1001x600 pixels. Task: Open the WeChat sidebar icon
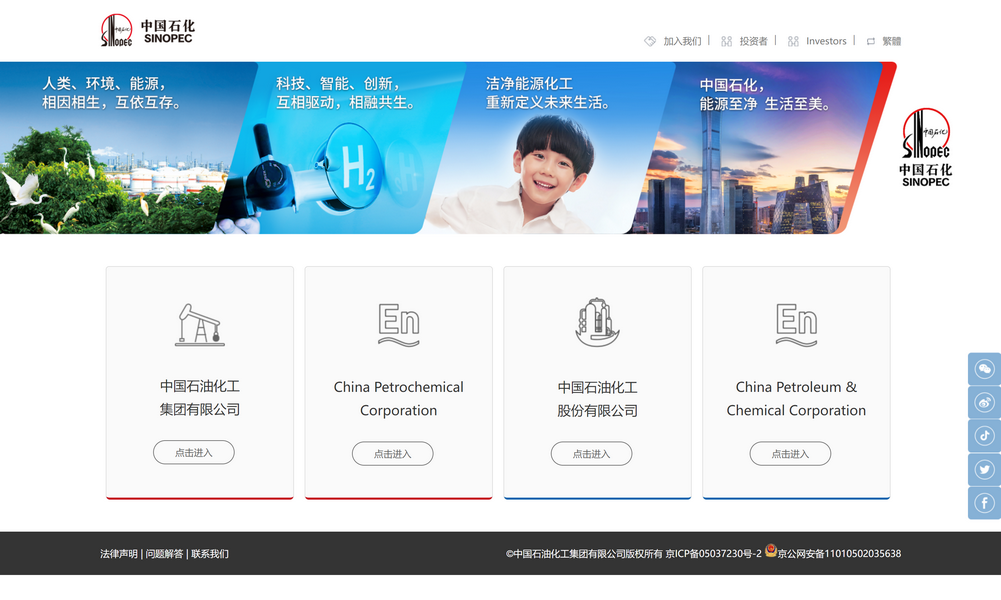coord(984,369)
